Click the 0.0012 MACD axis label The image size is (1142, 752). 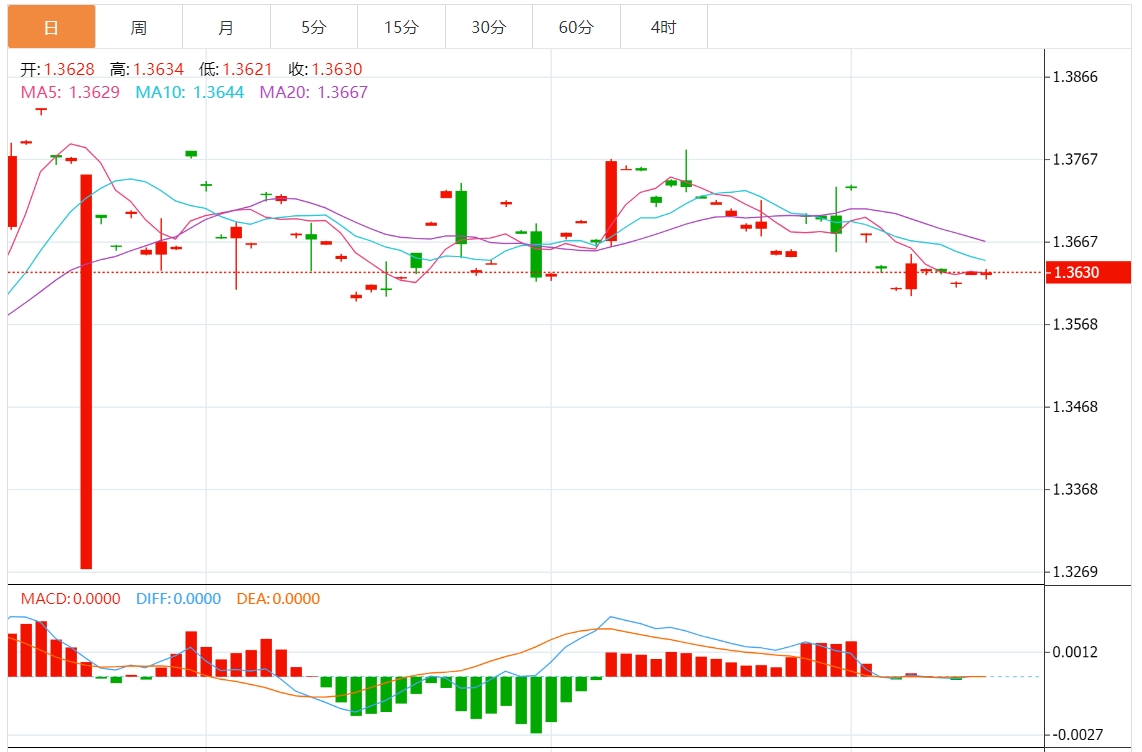[x=1075, y=652]
